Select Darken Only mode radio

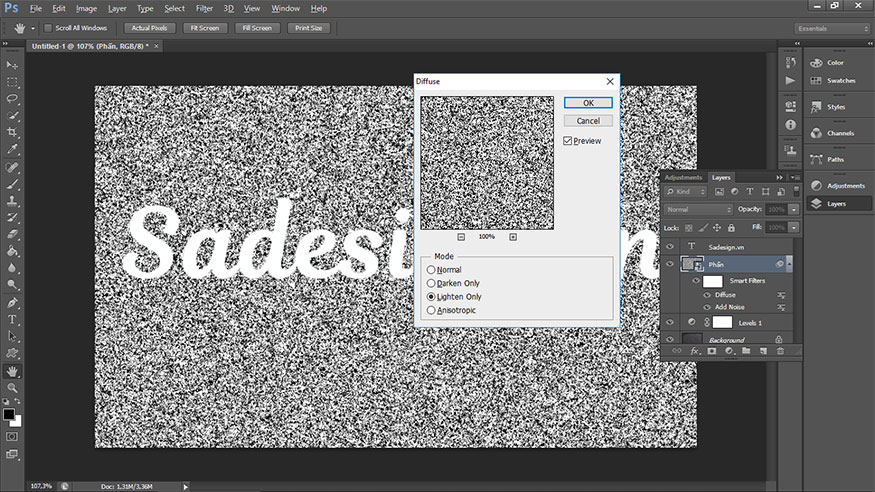[x=431, y=283]
